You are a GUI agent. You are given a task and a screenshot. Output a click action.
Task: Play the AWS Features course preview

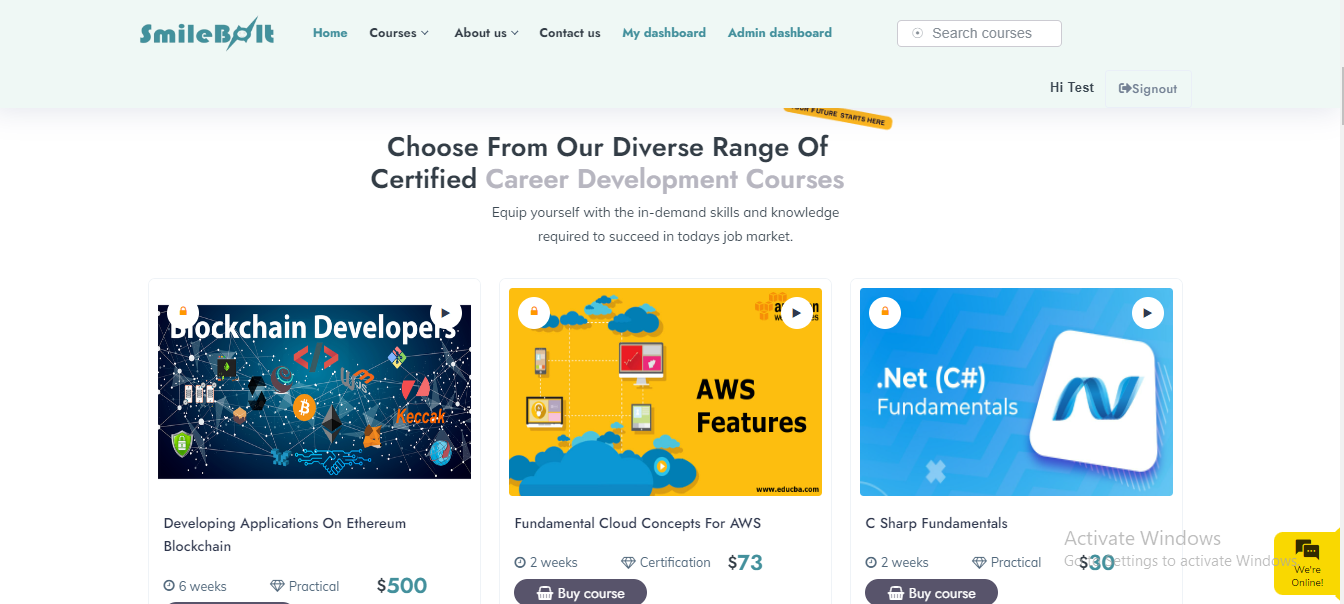coord(796,313)
